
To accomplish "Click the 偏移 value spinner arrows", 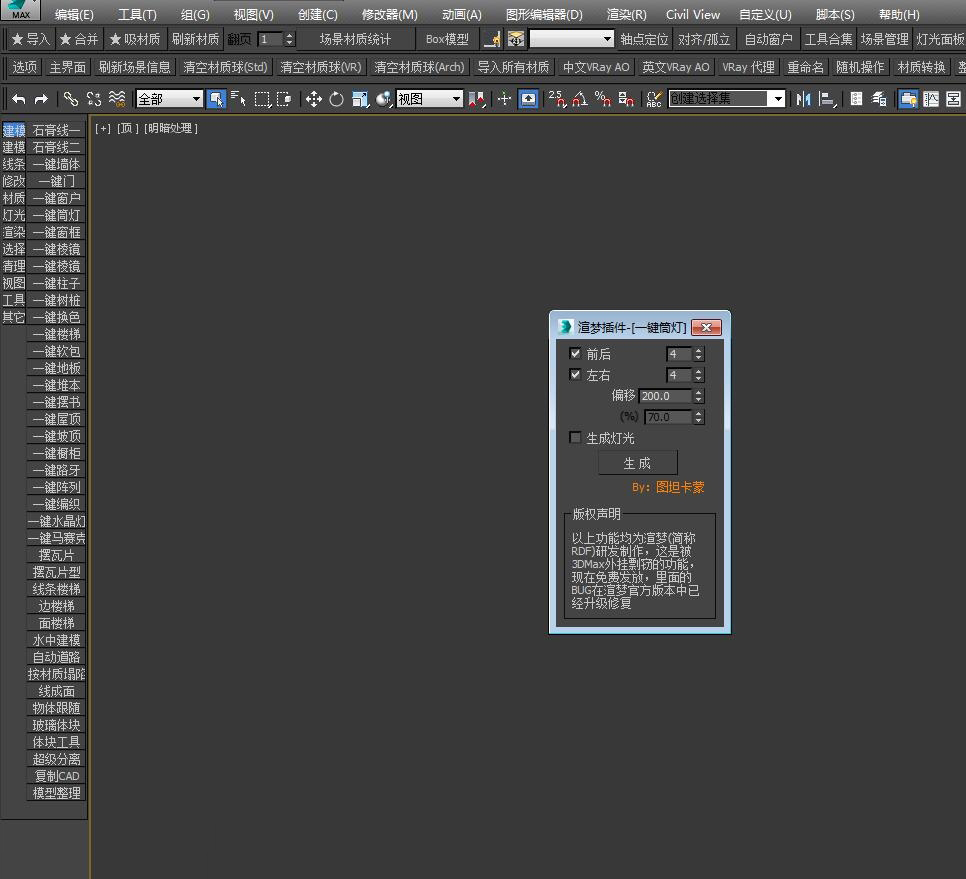I will pos(698,395).
